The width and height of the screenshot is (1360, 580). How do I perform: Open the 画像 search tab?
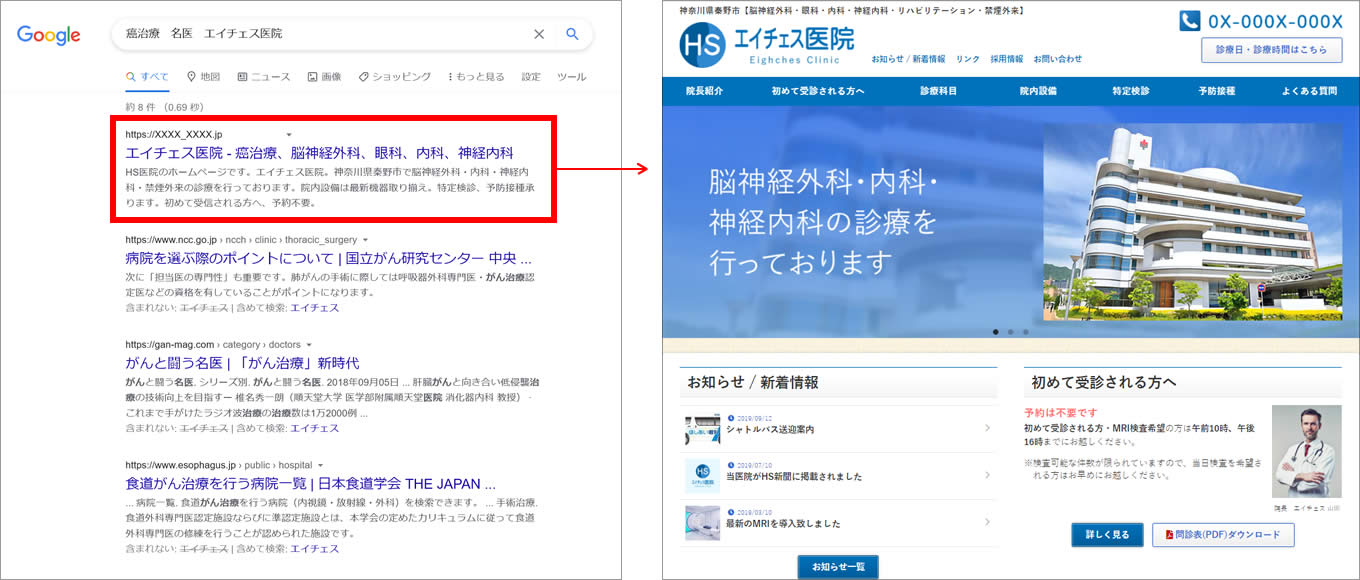point(324,77)
